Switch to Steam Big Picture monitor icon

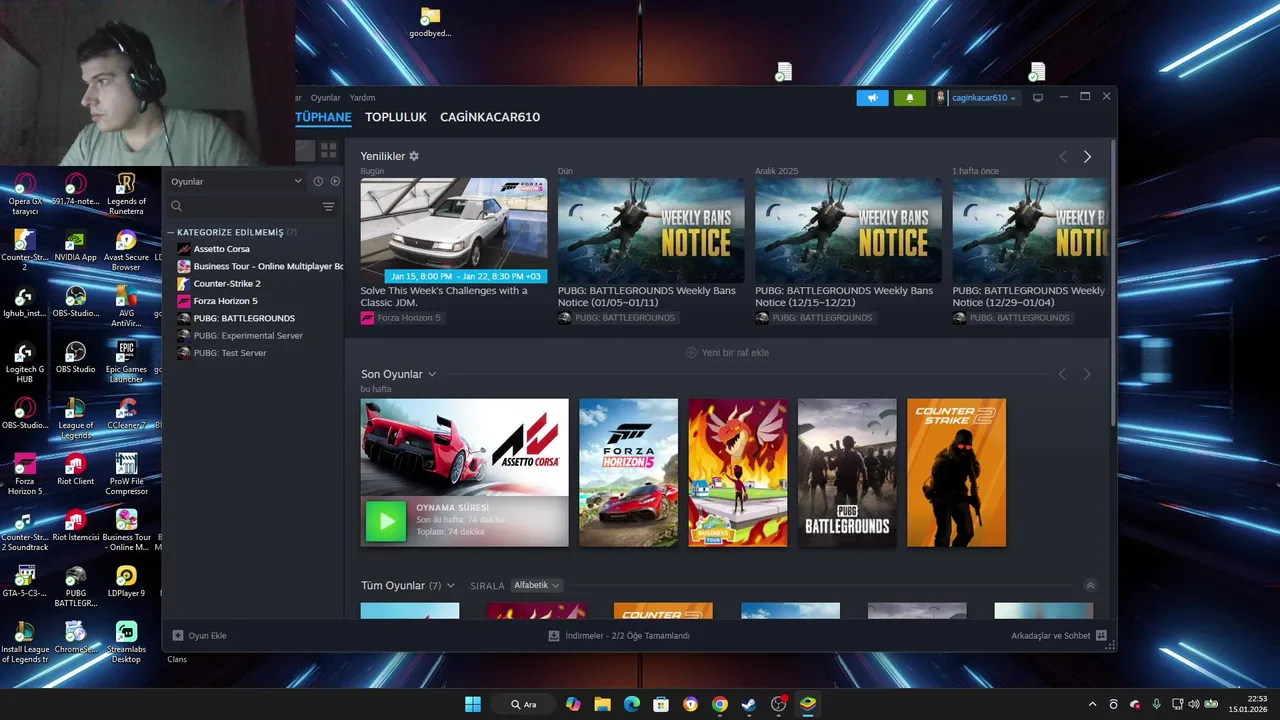(1038, 98)
